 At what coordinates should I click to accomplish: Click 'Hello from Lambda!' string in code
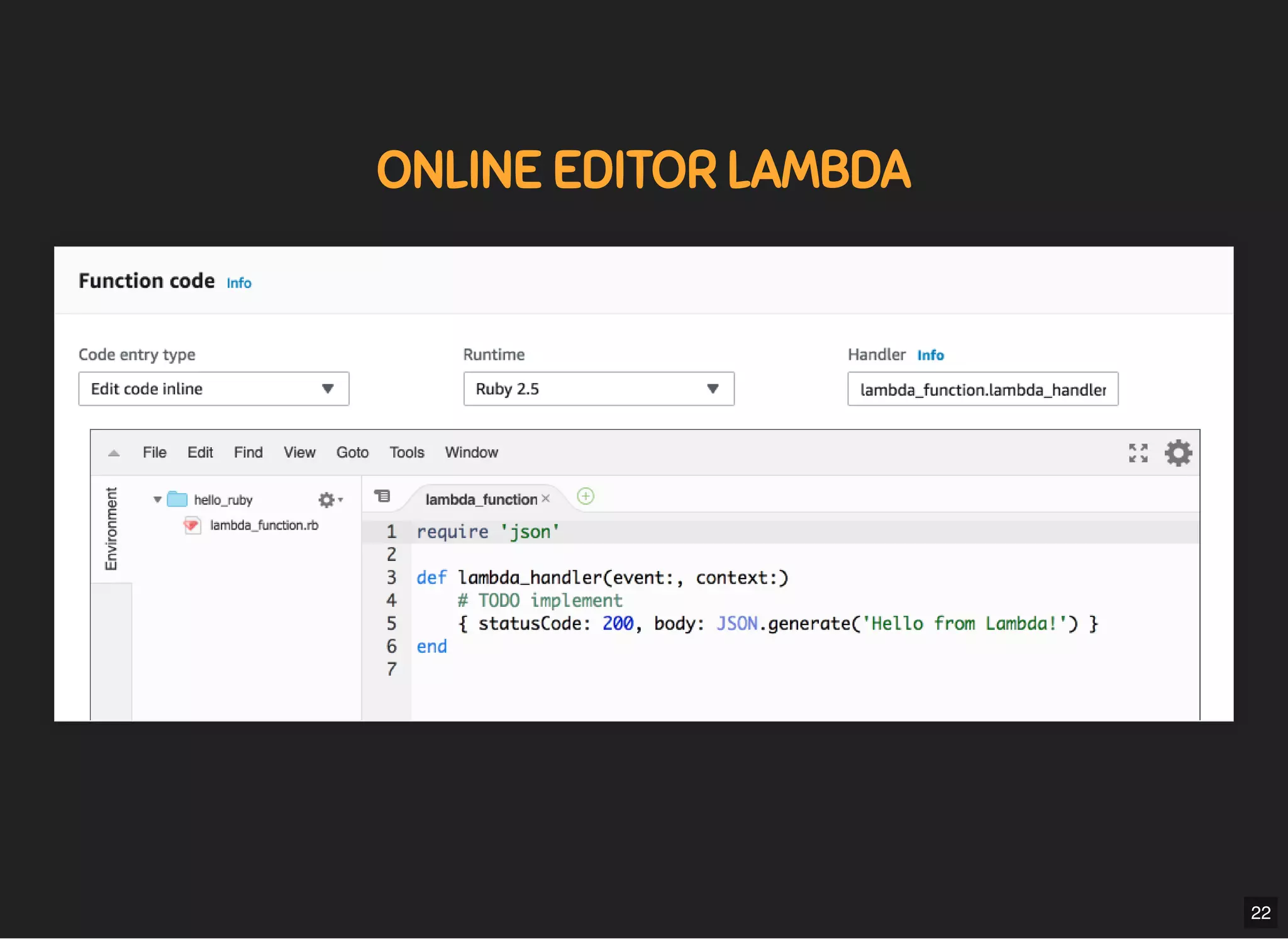click(x=965, y=623)
